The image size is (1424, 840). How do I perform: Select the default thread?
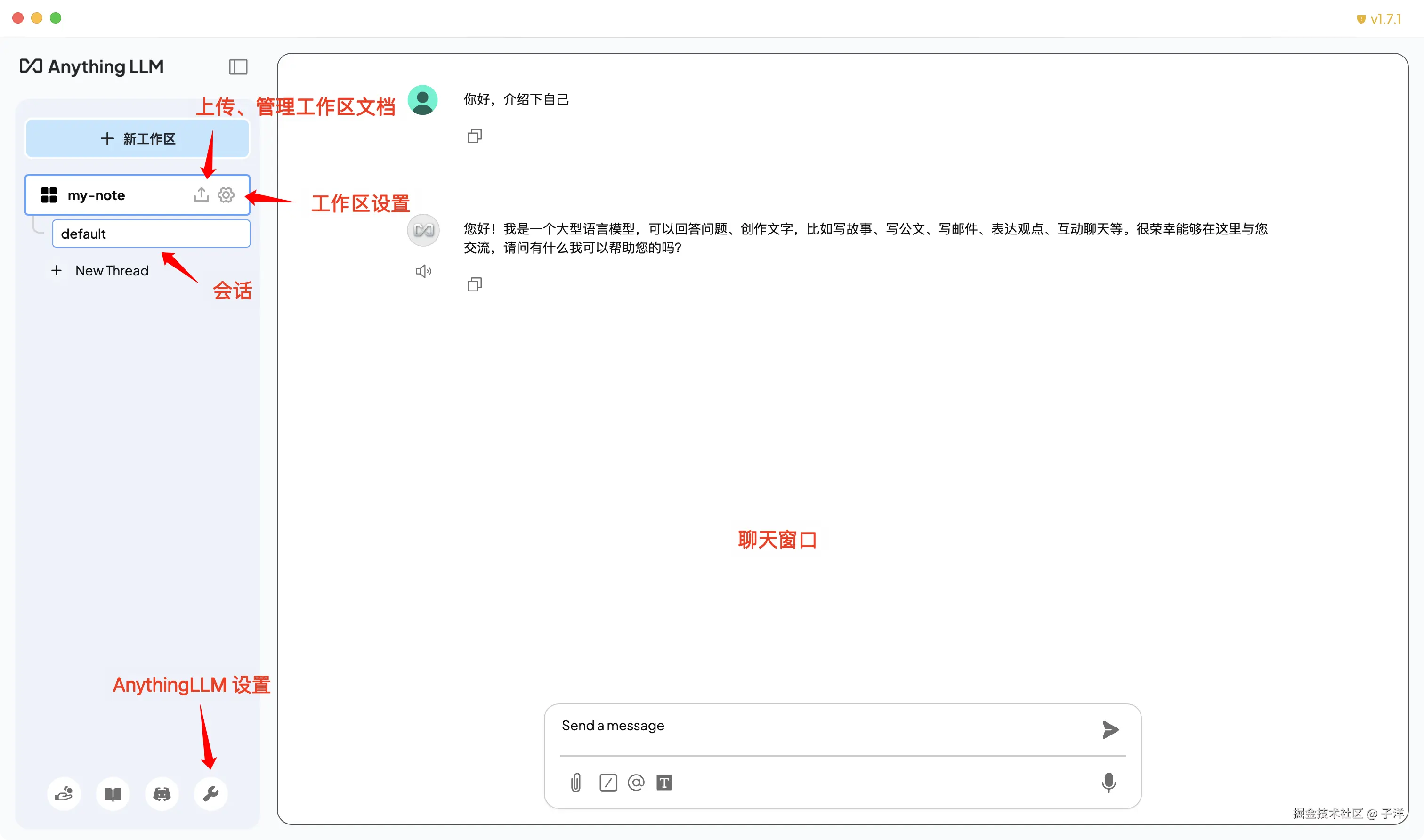point(151,233)
